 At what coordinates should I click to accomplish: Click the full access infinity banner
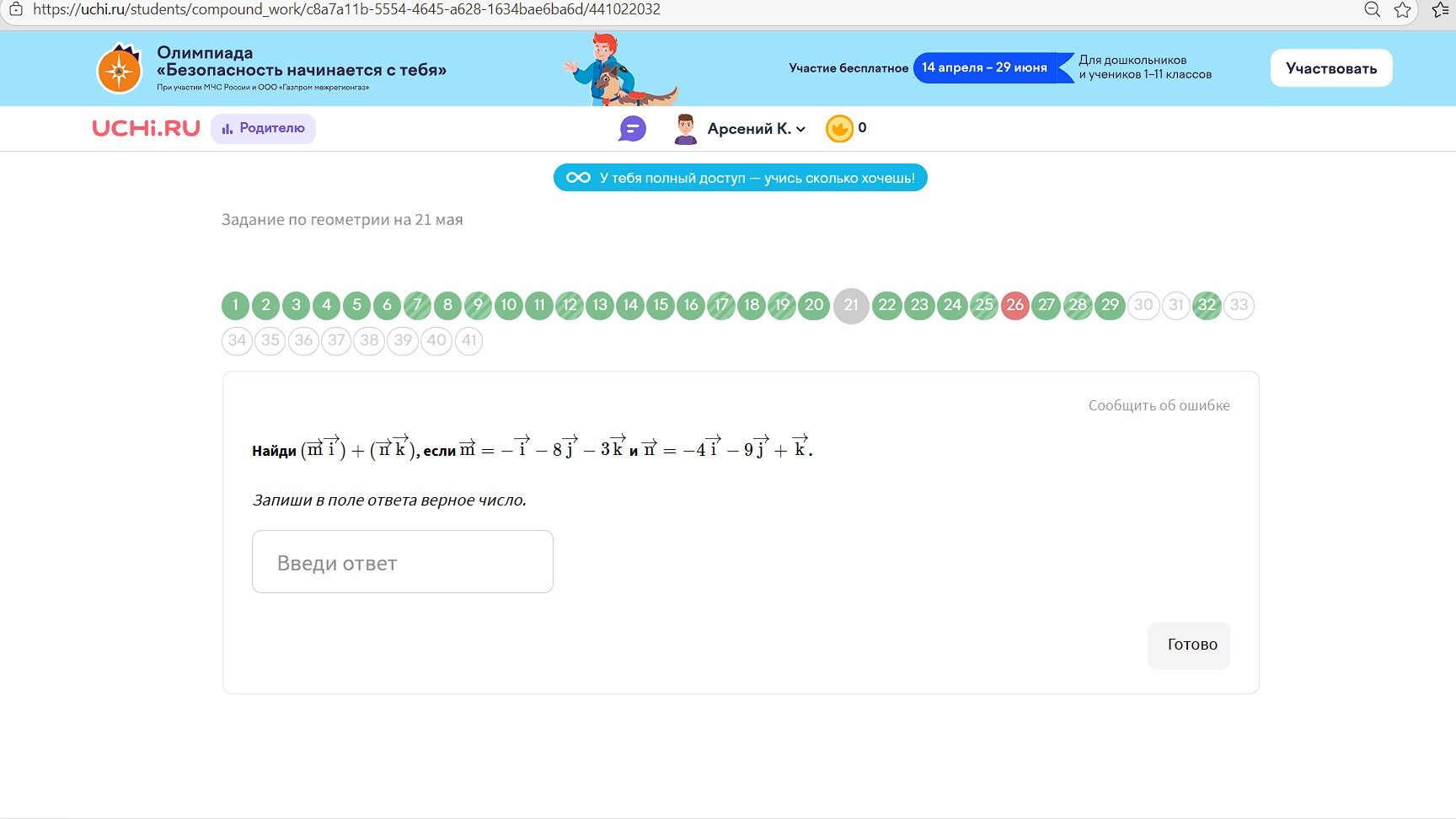tap(741, 178)
